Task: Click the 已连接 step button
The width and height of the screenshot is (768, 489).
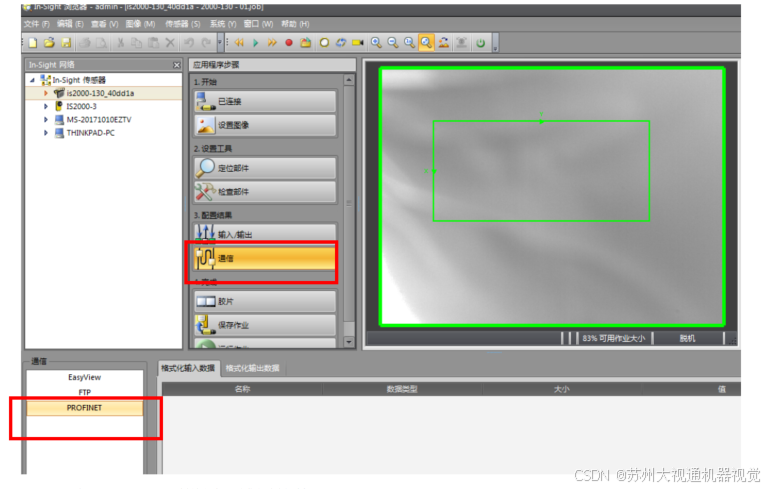Action: point(265,101)
